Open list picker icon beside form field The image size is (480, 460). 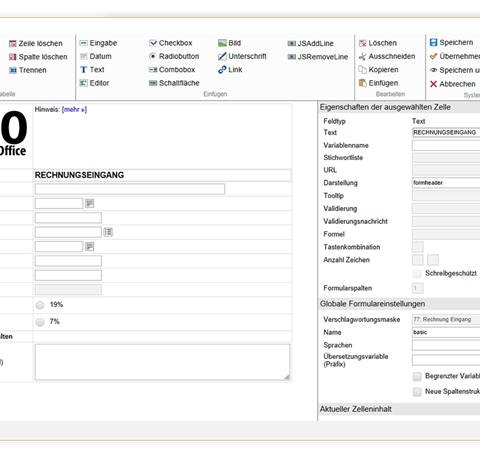pyautogui.click(x=108, y=232)
